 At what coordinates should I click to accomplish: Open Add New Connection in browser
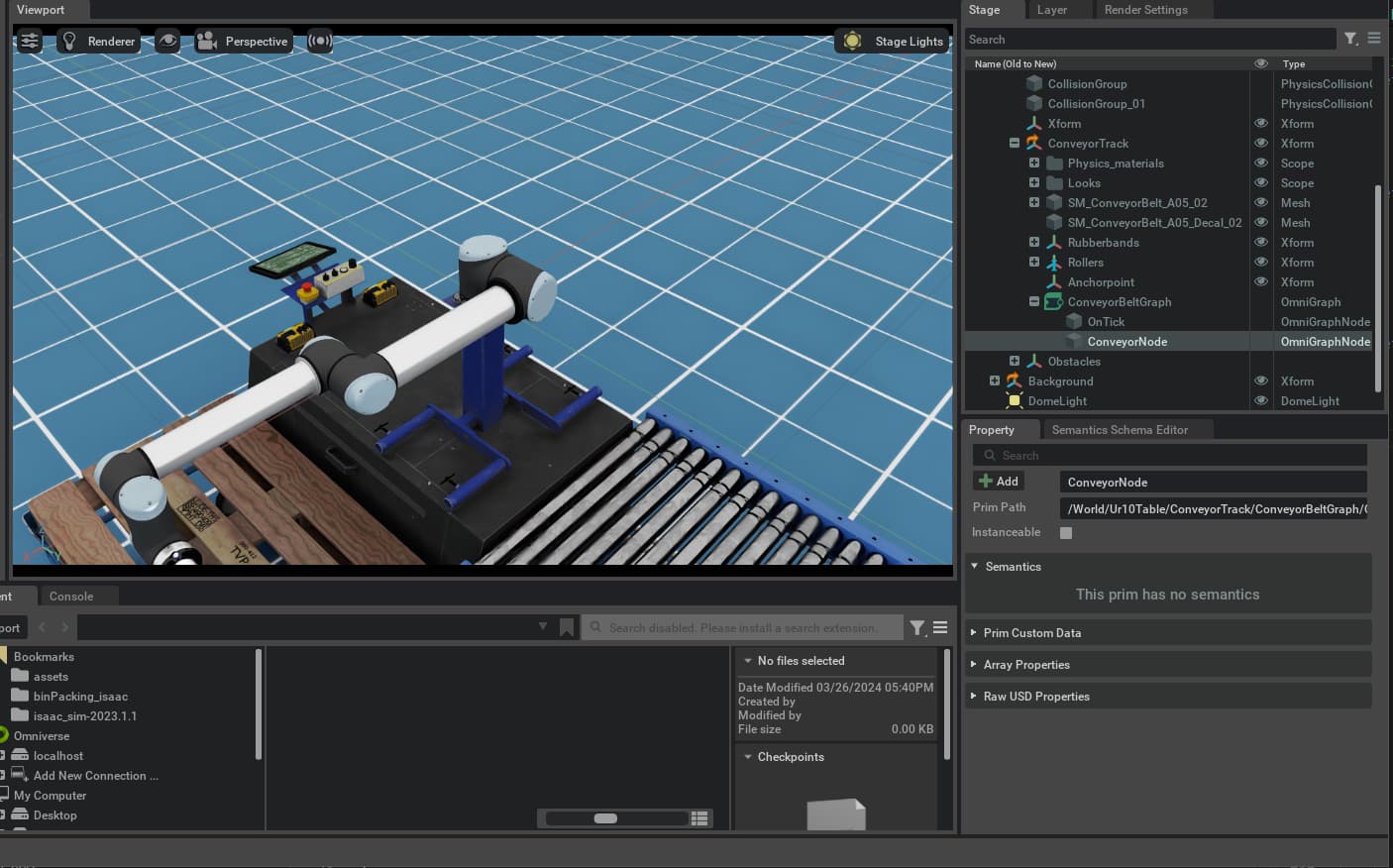[x=95, y=776]
